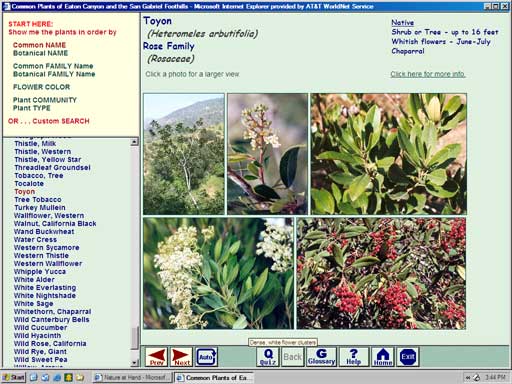
Task: Sort plants by FLOWER COLOR
Action: [x=41, y=87]
